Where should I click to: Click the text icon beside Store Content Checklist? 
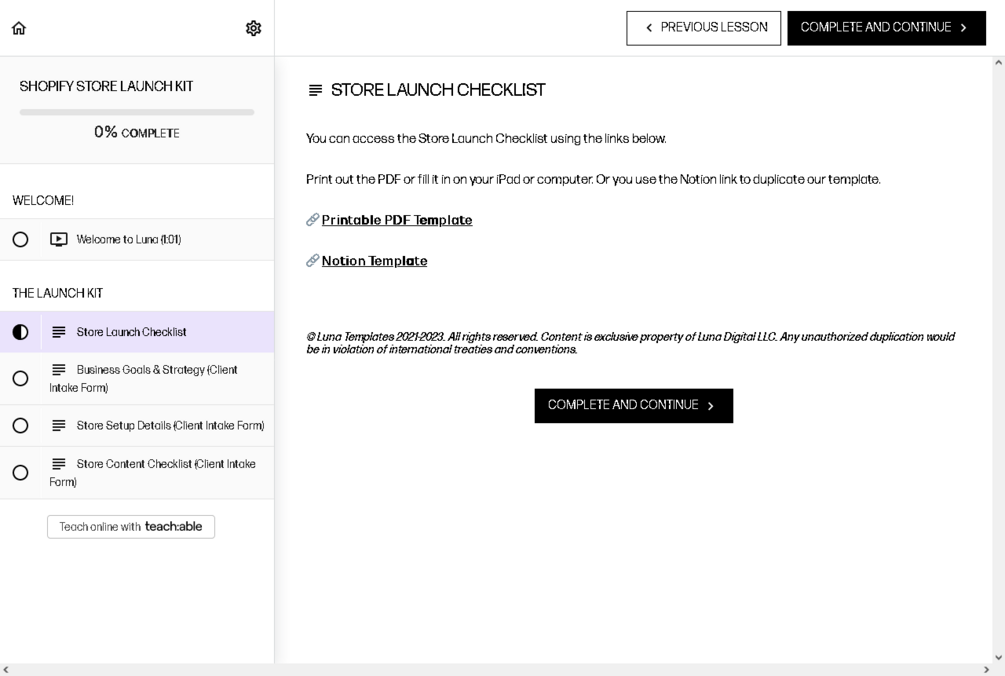pos(59,464)
